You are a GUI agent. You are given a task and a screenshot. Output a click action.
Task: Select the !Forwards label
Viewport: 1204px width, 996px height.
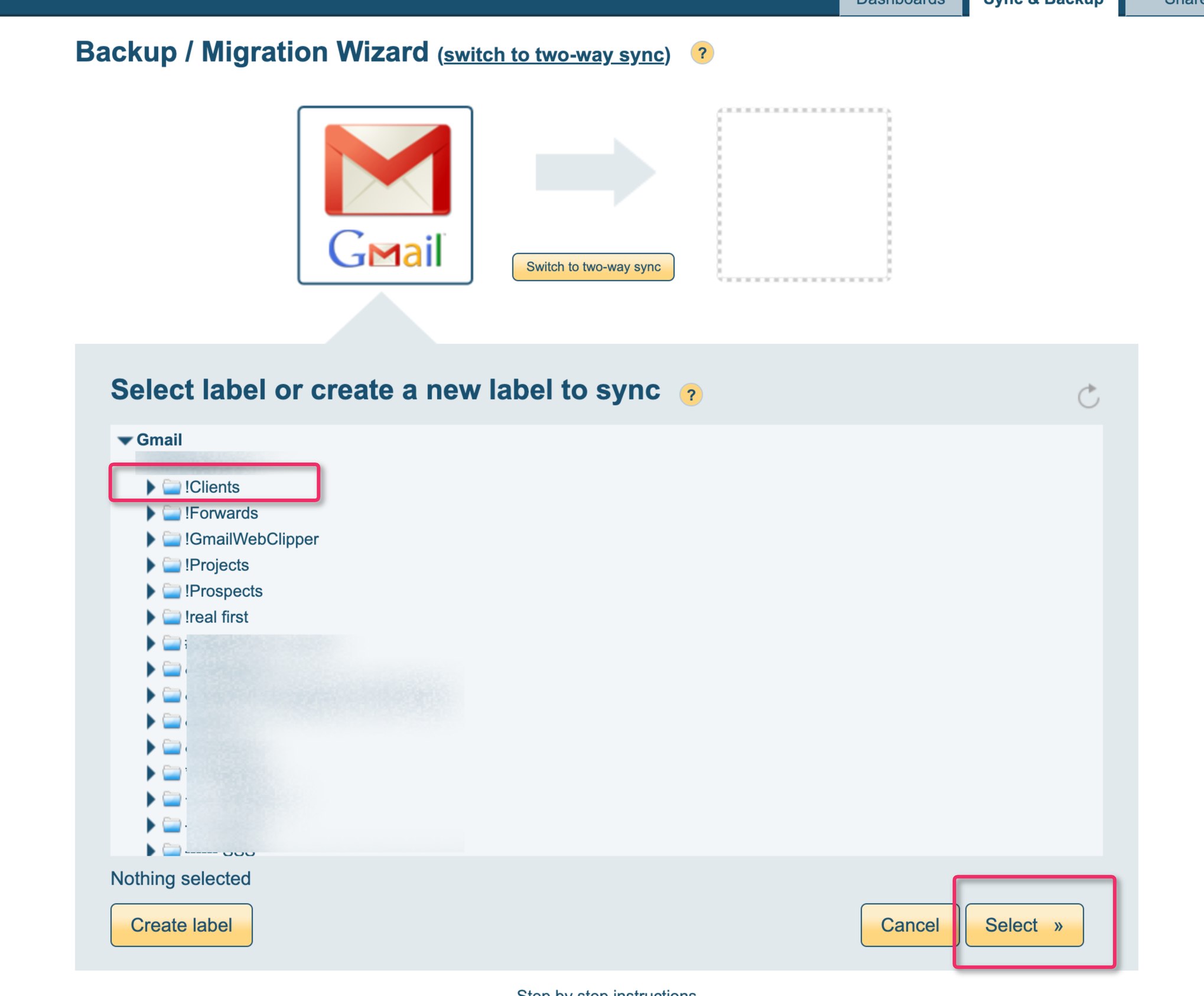point(221,513)
